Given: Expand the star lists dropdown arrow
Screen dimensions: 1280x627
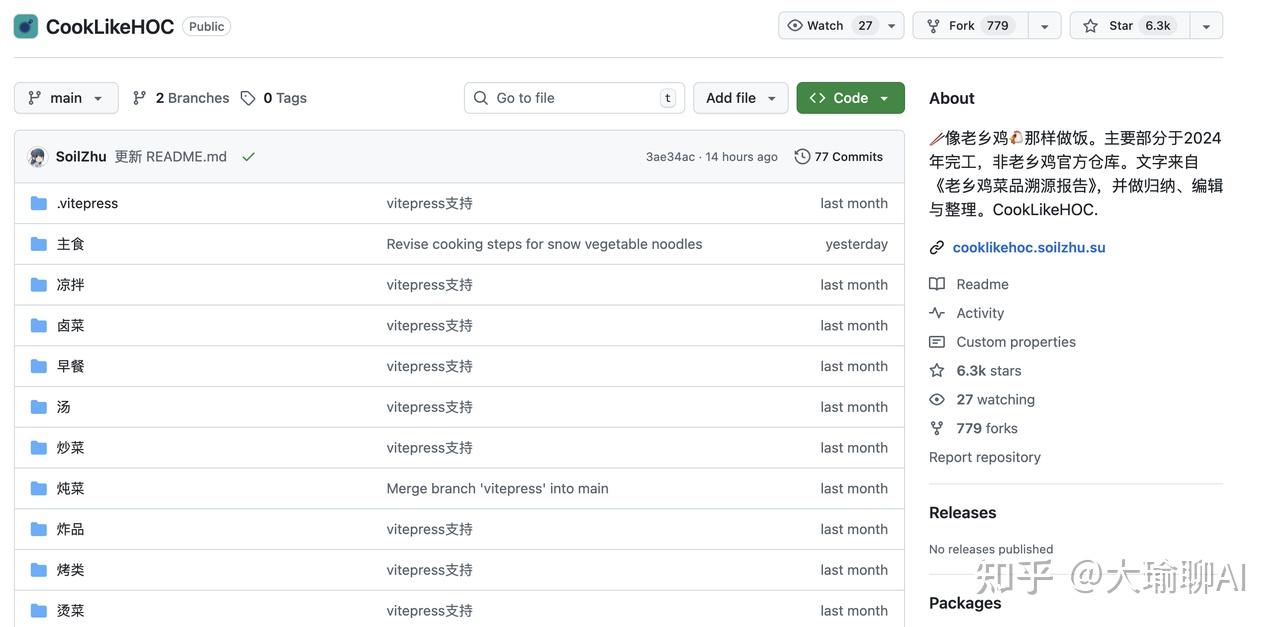Looking at the screenshot, I should (1206, 26).
